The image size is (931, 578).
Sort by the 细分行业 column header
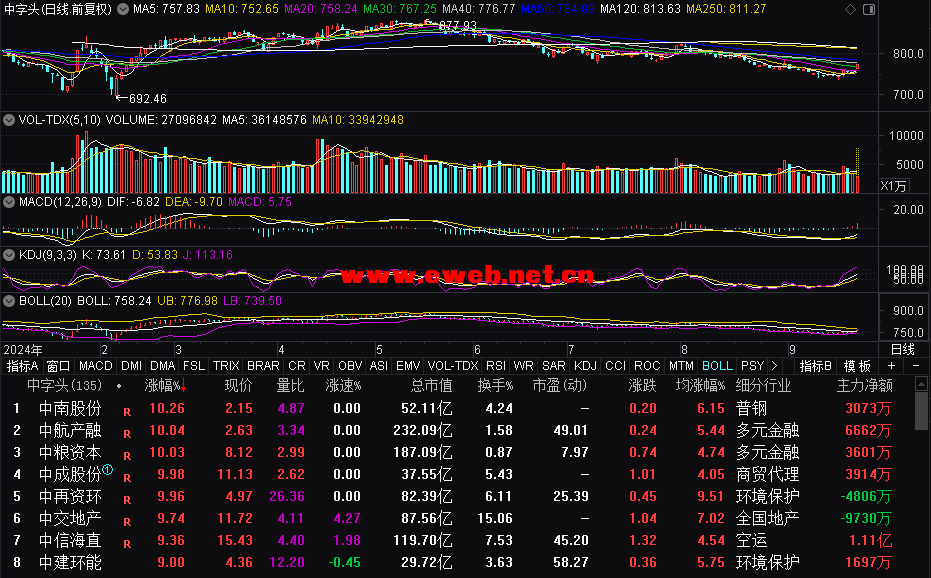[x=763, y=386]
